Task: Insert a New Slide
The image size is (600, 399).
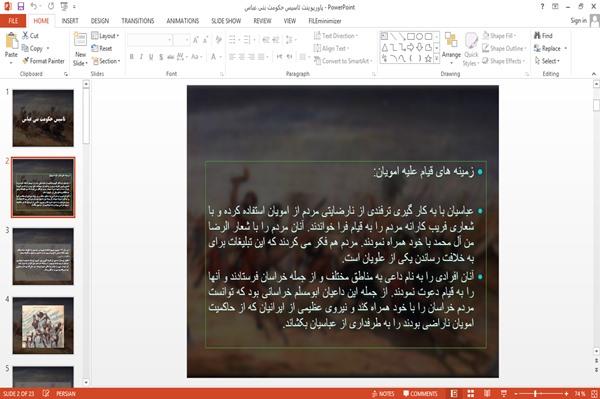Action: pyautogui.click(x=80, y=50)
